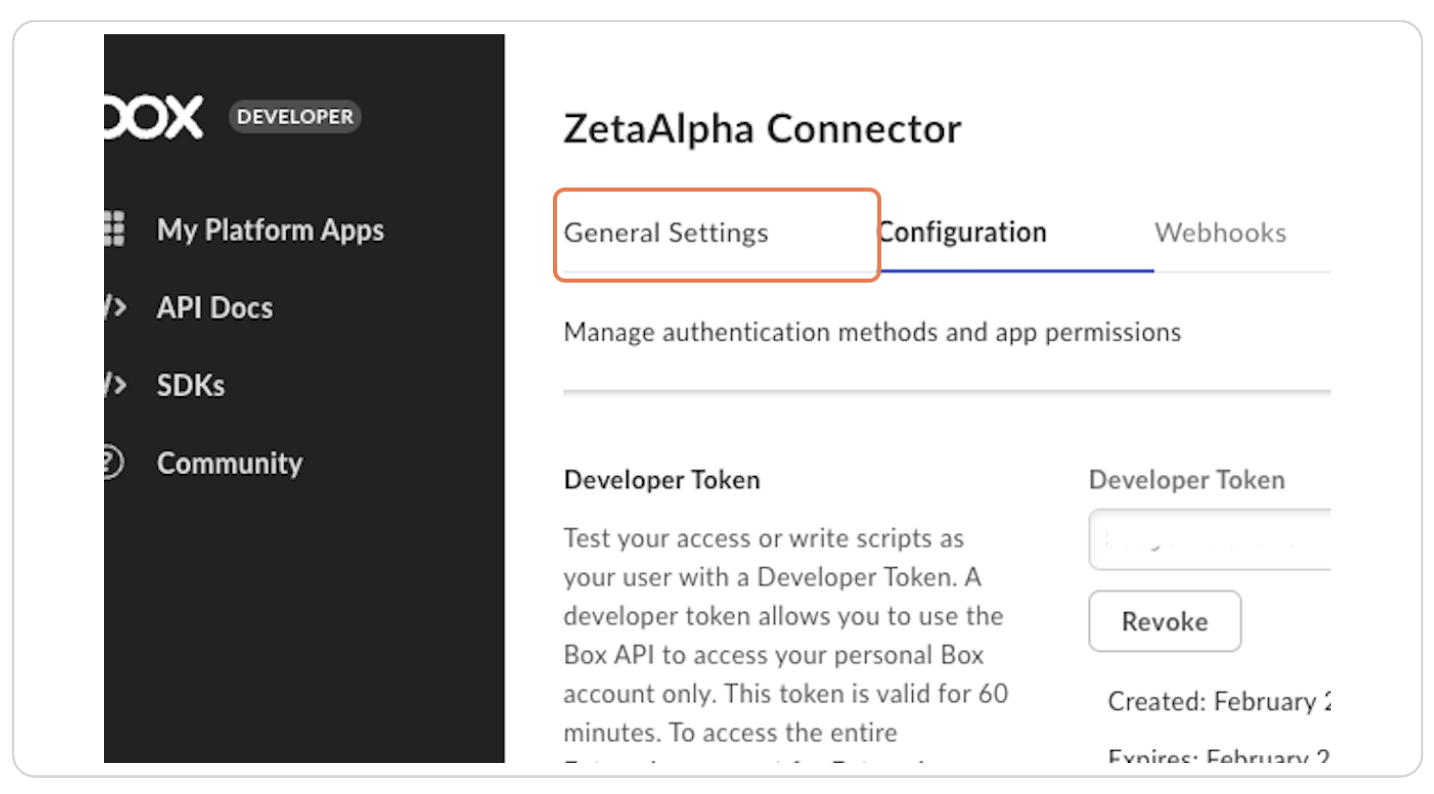The image size is (1434, 794).
Task: Click the Community chat icon
Action: [113, 463]
